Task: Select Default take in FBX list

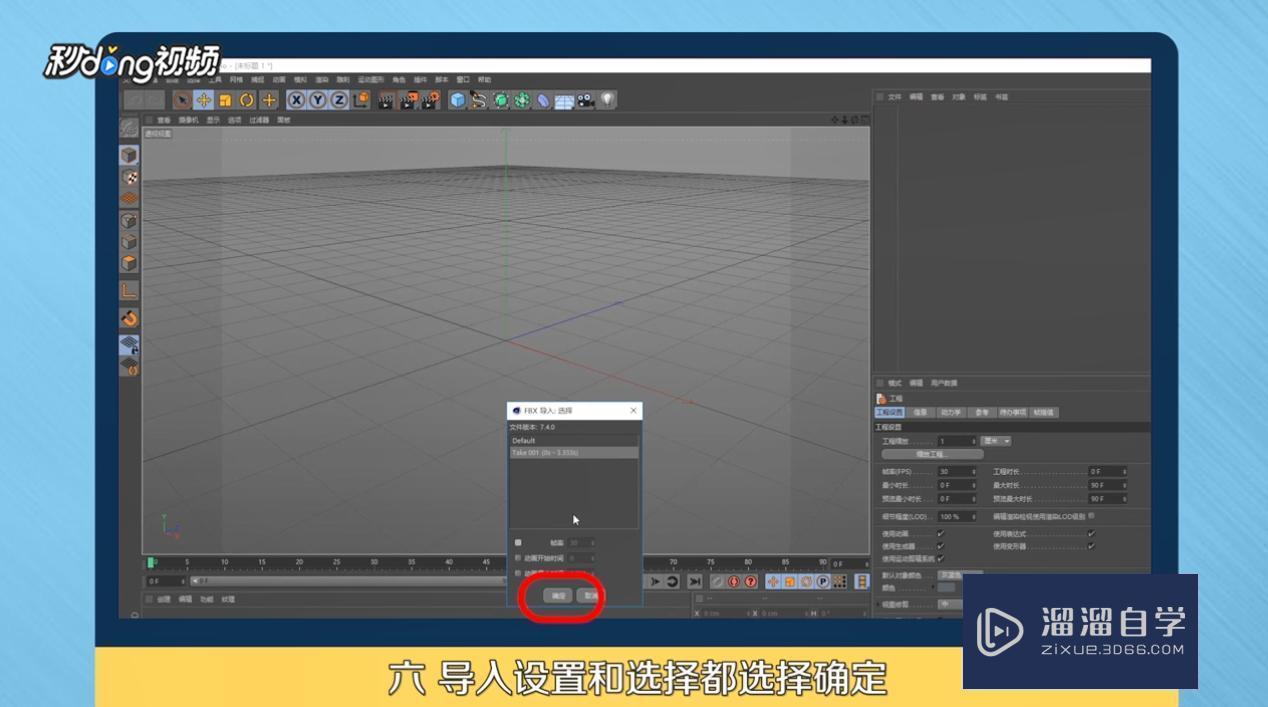Action: (573, 440)
